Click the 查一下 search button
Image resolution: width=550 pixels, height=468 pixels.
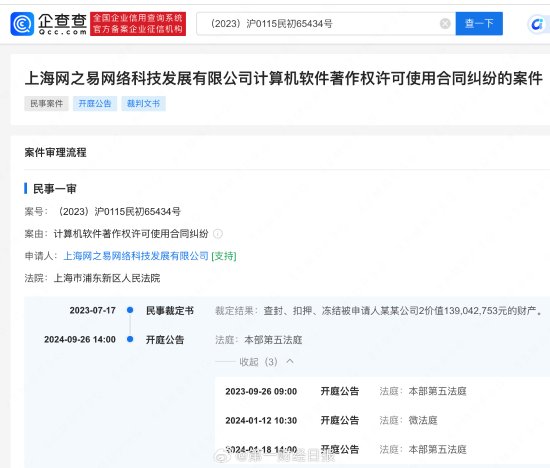[x=479, y=24]
